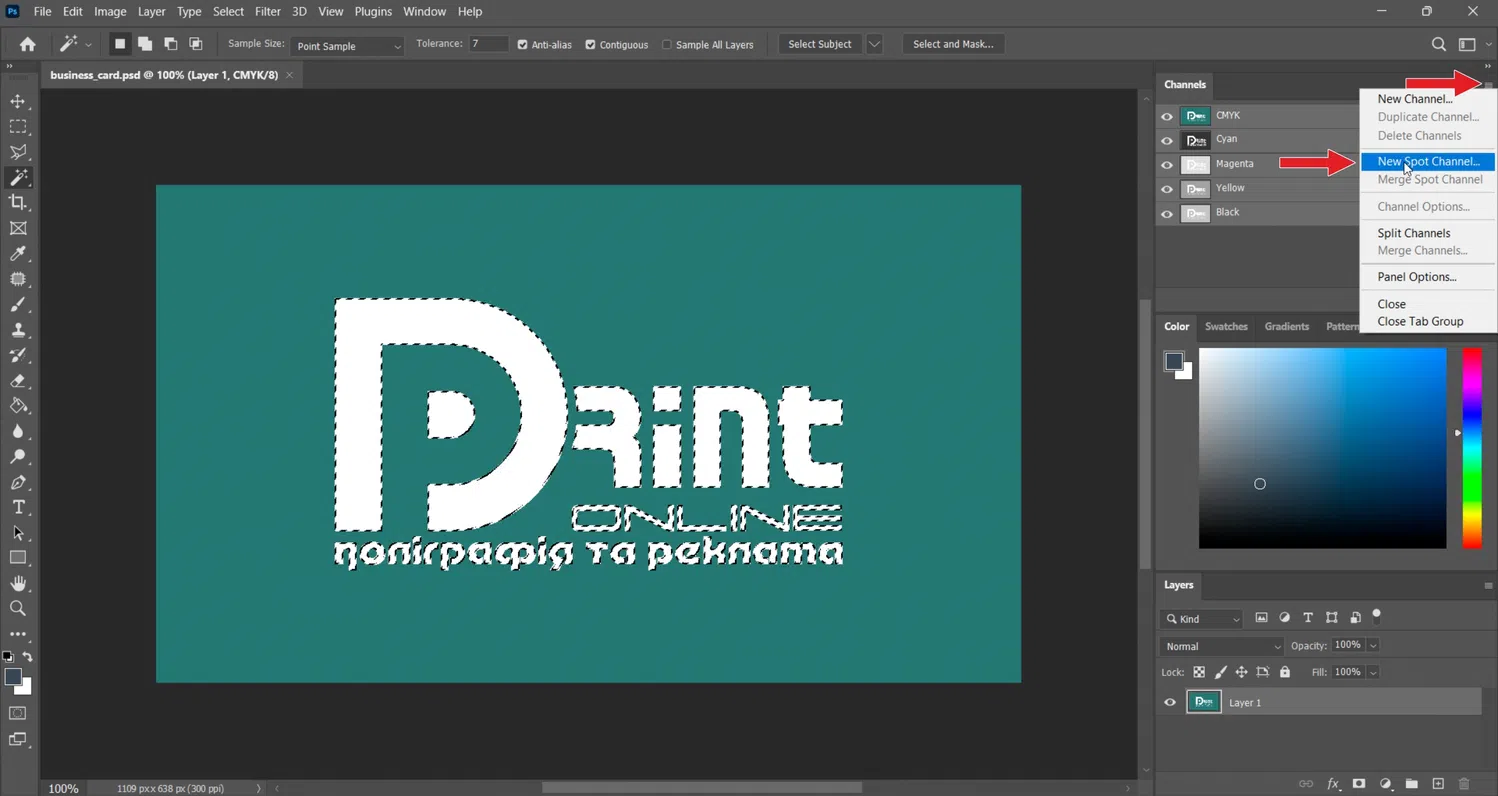This screenshot has height=796, width=1498.
Task: Choose Close Tab Group entry
Action: coord(1420,321)
